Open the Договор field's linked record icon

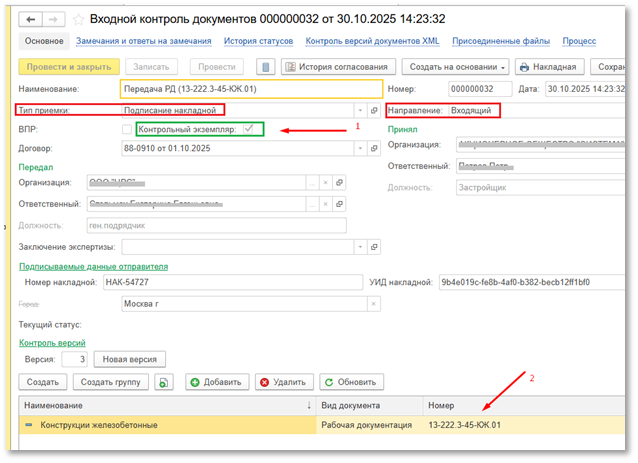tap(372, 148)
